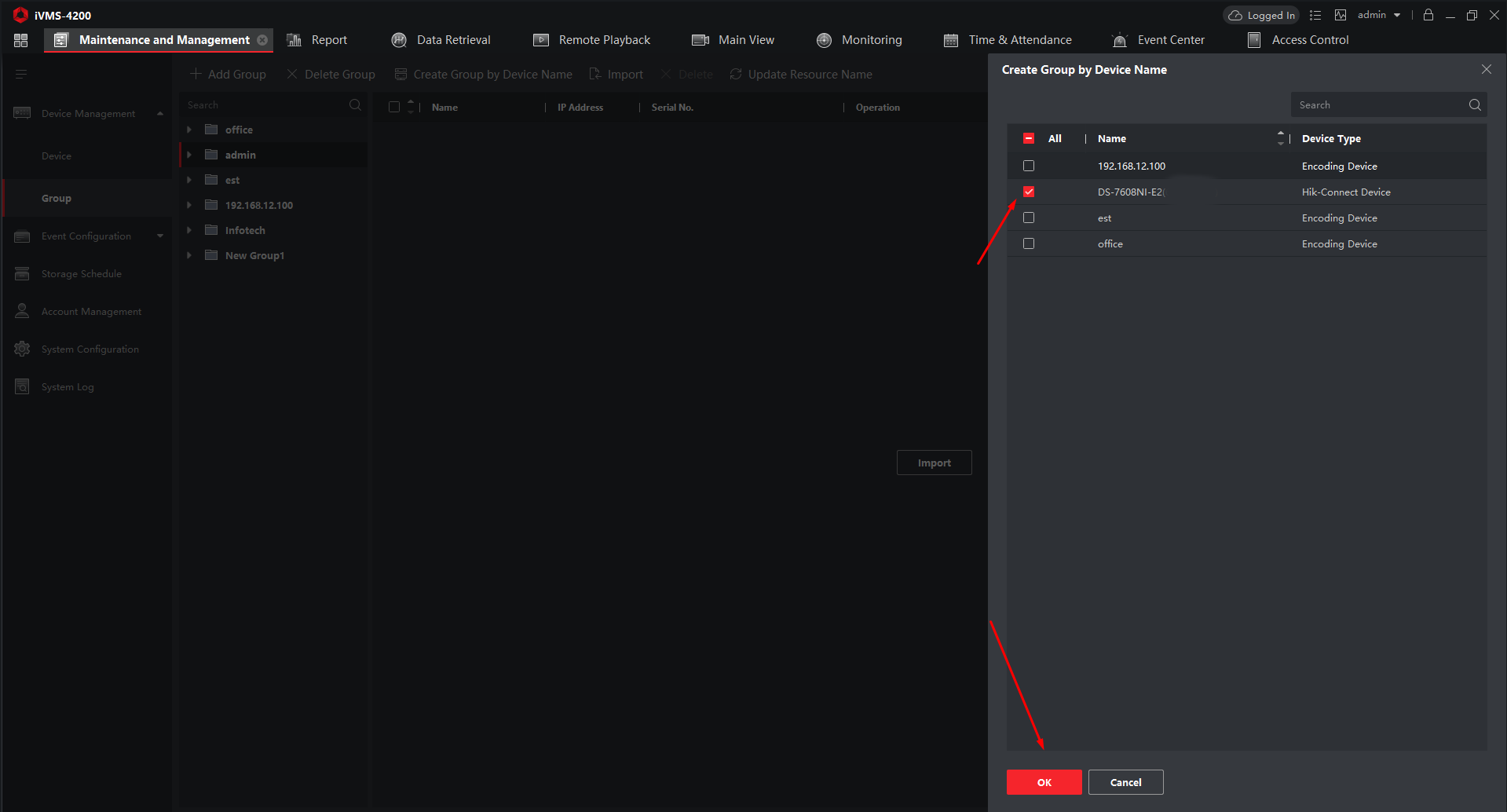Click the Cancel button

(1125, 782)
